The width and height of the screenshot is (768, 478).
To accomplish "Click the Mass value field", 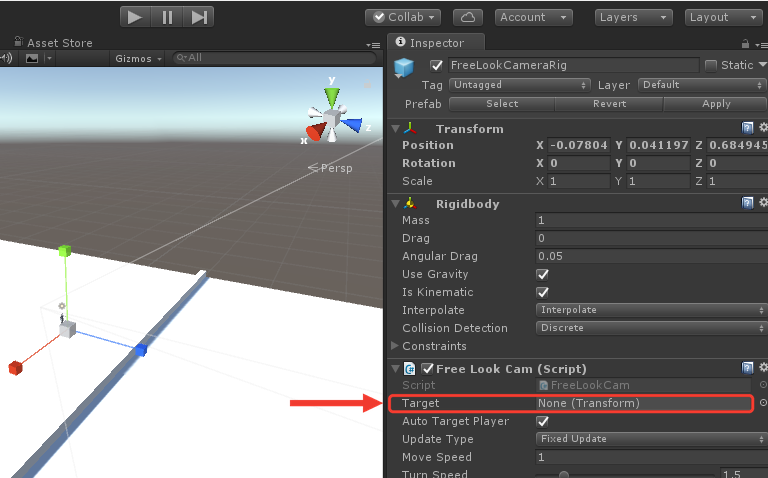I will tap(652, 220).
